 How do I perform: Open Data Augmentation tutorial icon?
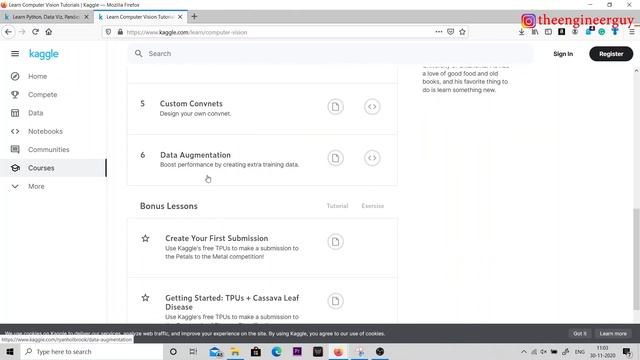[335, 158]
